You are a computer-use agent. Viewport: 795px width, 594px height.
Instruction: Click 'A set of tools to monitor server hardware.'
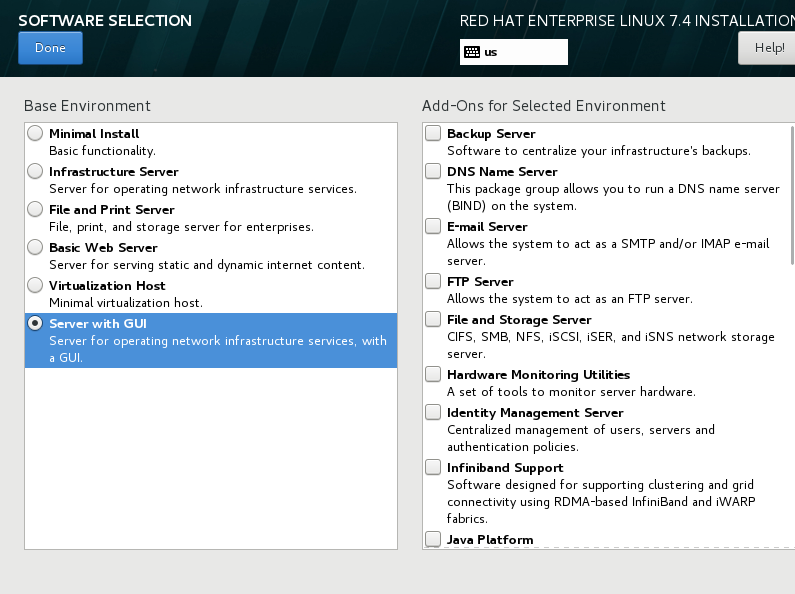click(x=571, y=392)
